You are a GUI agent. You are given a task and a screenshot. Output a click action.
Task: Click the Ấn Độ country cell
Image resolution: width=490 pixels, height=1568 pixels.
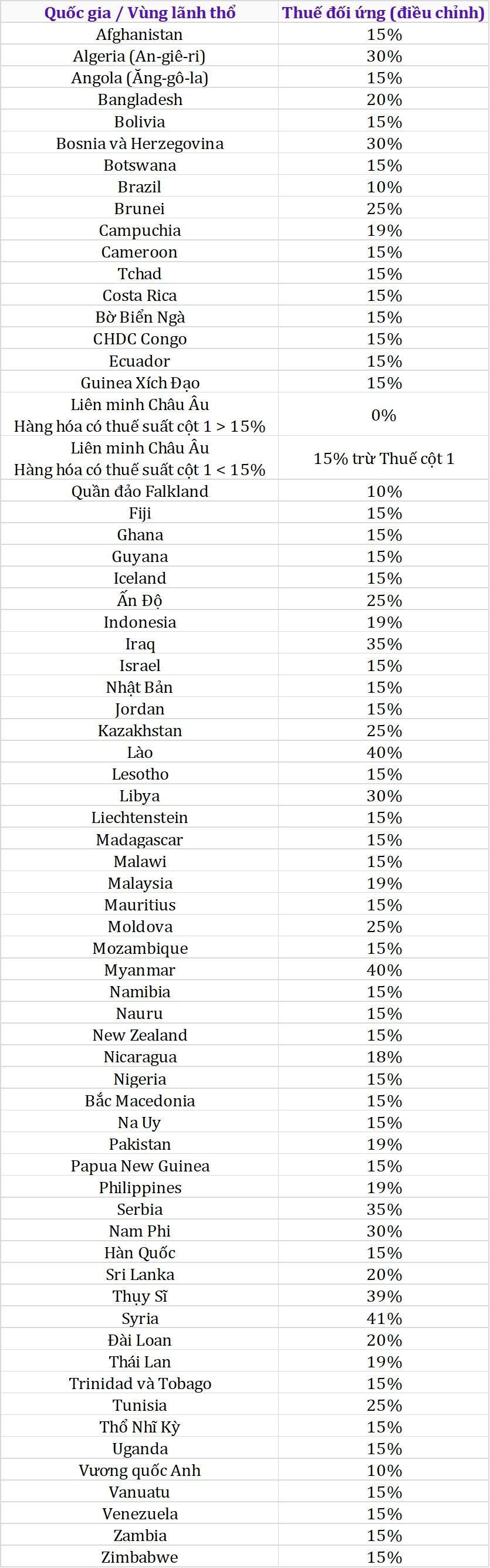tap(140, 600)
